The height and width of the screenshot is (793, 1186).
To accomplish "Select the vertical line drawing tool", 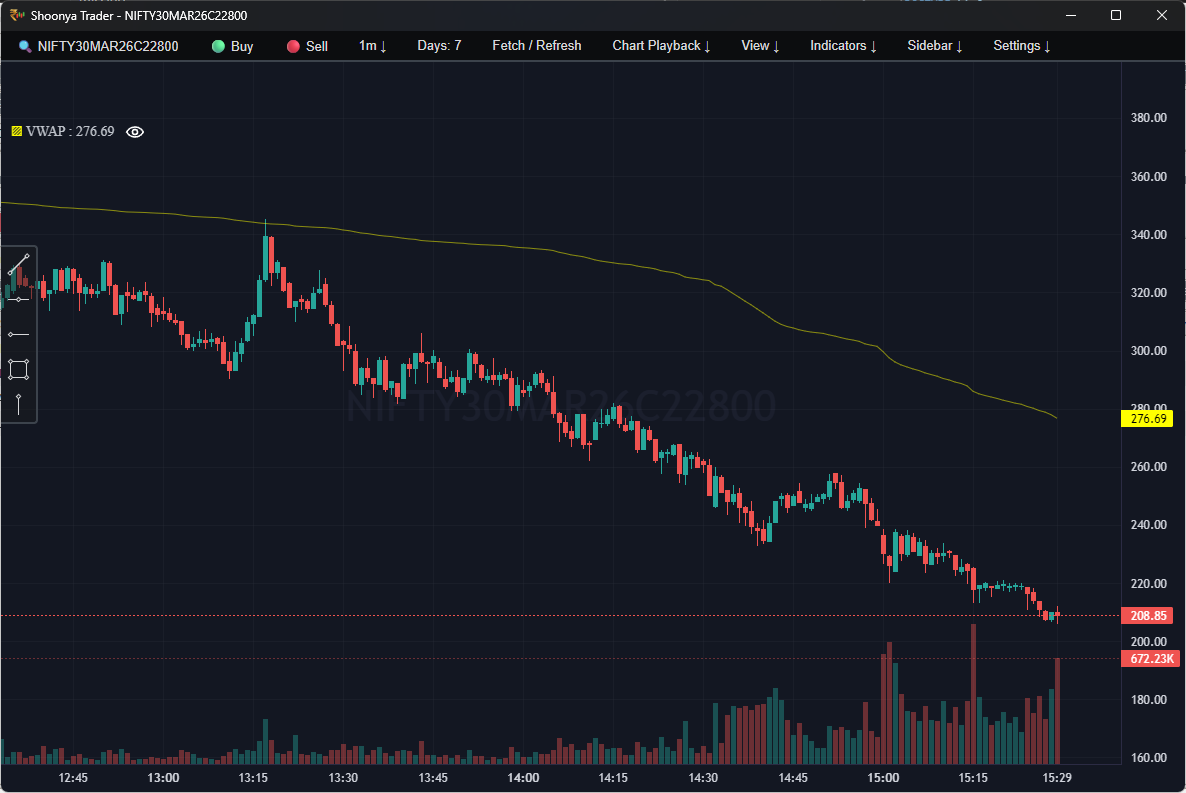I will tap(18, 403).
